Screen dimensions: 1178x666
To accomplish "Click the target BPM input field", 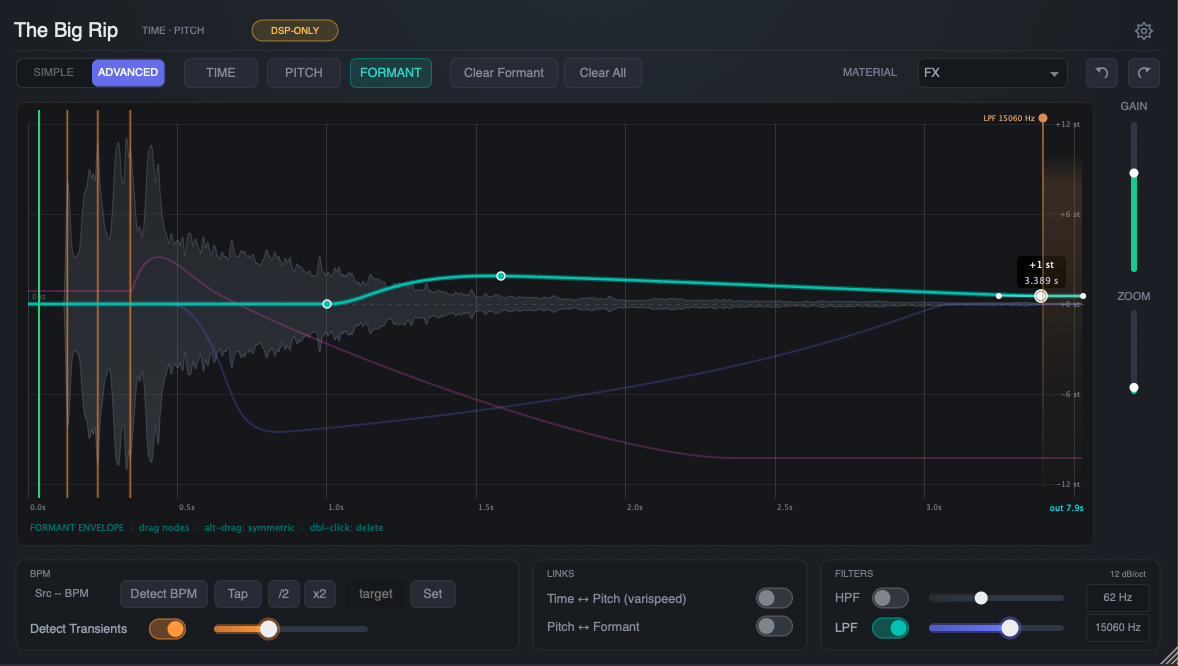I will click(376, 594).
